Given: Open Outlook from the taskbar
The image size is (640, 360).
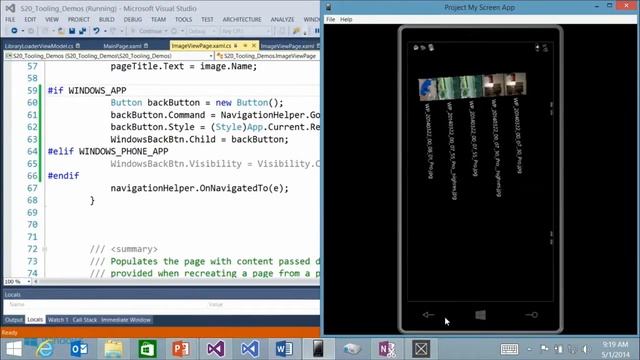Looking at the screenshot, I should (79, 349).
